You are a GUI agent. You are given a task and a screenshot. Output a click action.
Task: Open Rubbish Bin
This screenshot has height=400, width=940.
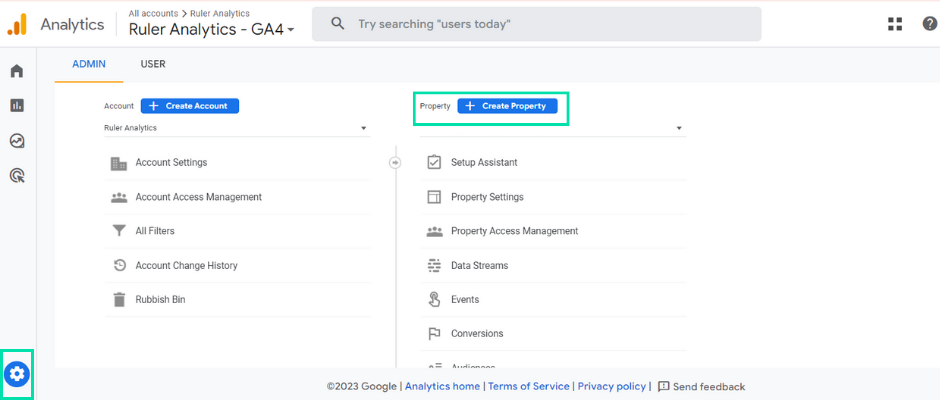tap(160, 299)
